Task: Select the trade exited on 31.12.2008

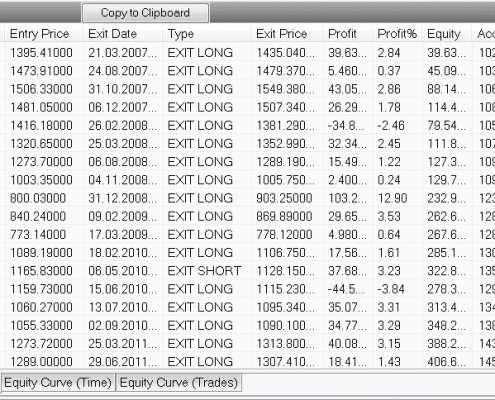Action: point(247,198)
